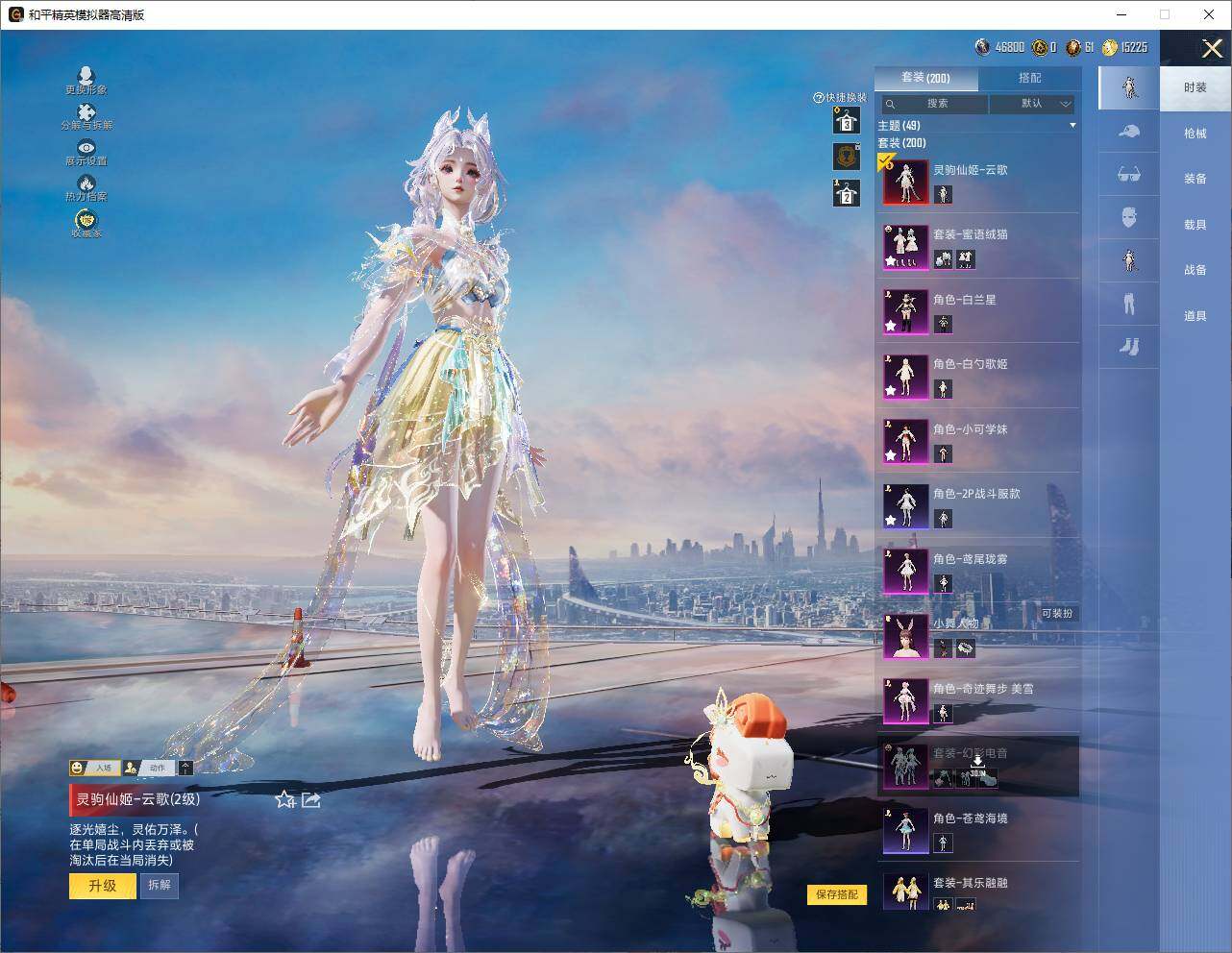This screenshot has width=1232, height=953.
Task: Select the figure icon below the mask icon
Action: (x=1129, y=260)
